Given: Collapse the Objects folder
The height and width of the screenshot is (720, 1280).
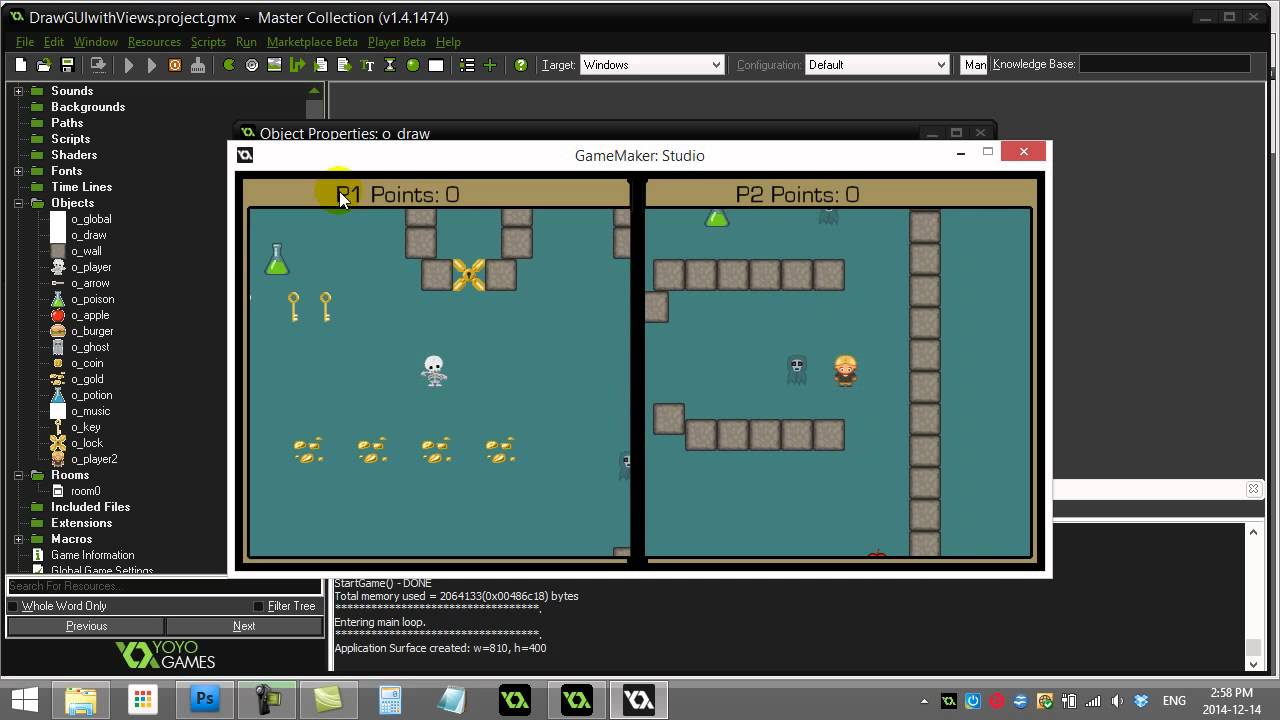Looking at the screenshot, I should coord(18,203).
